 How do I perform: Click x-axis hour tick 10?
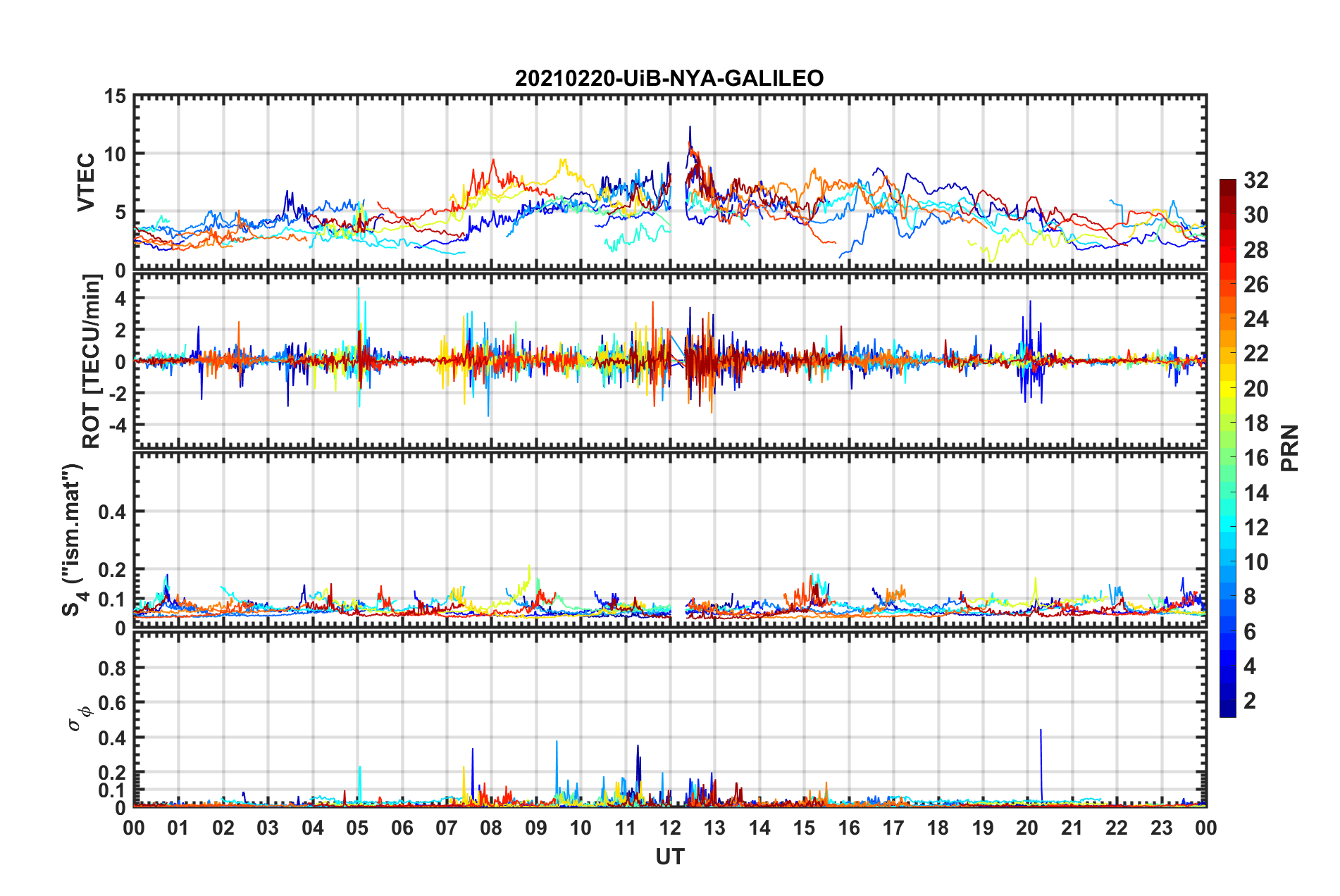click(581, 828)
